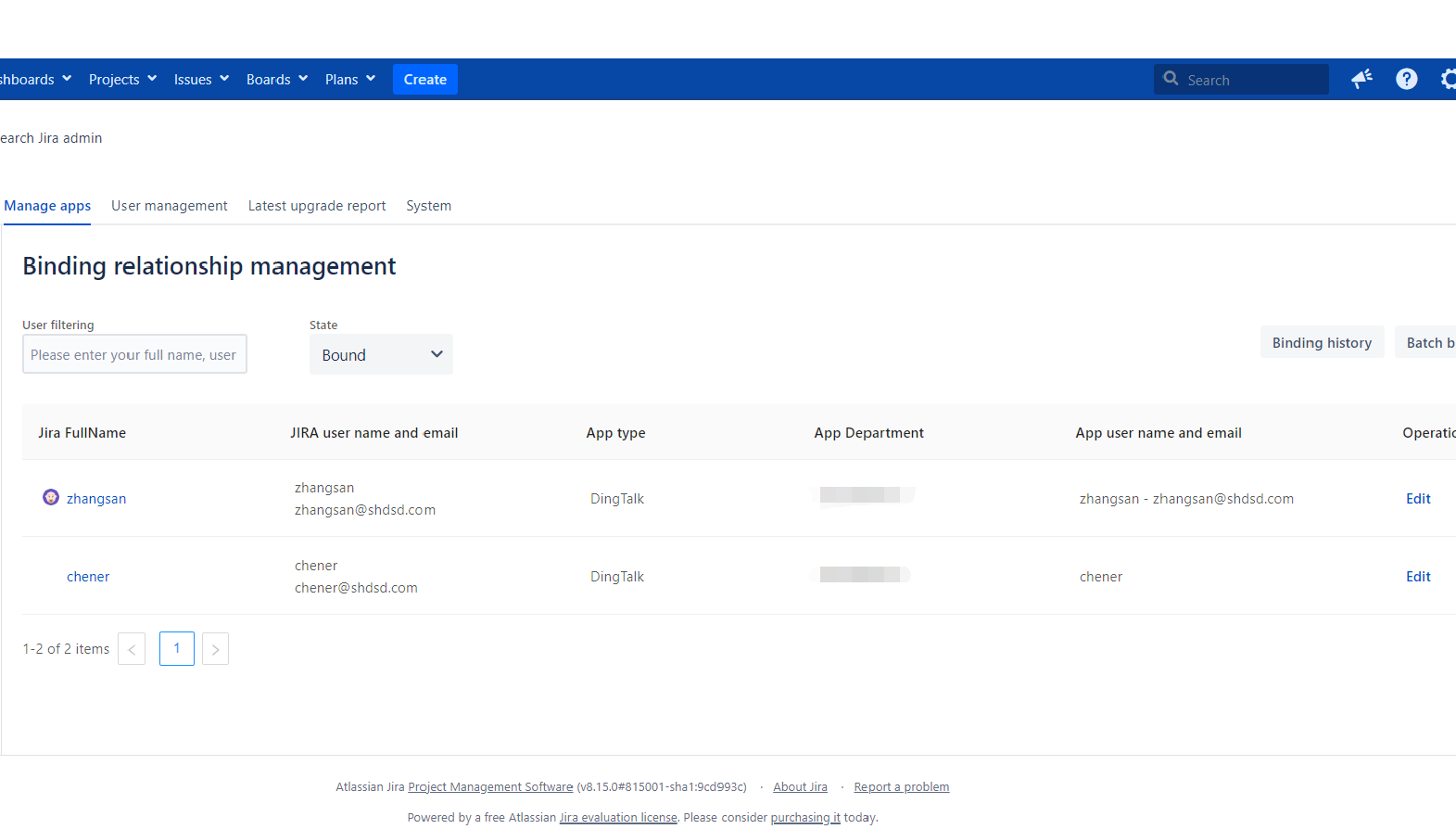Open the Projects dropdown menu
The image size is (1456, 829).
point(122,80)
